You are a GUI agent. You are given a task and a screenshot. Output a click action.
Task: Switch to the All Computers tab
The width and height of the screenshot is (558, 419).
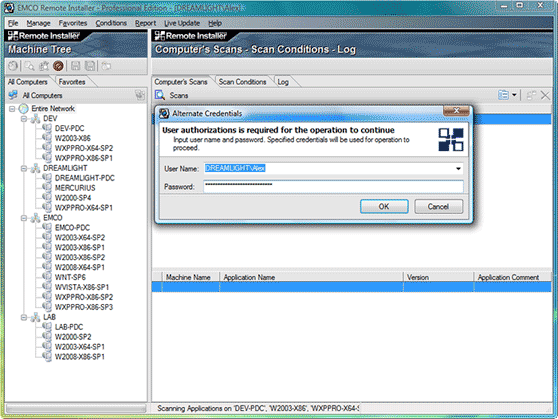point(28,82)
